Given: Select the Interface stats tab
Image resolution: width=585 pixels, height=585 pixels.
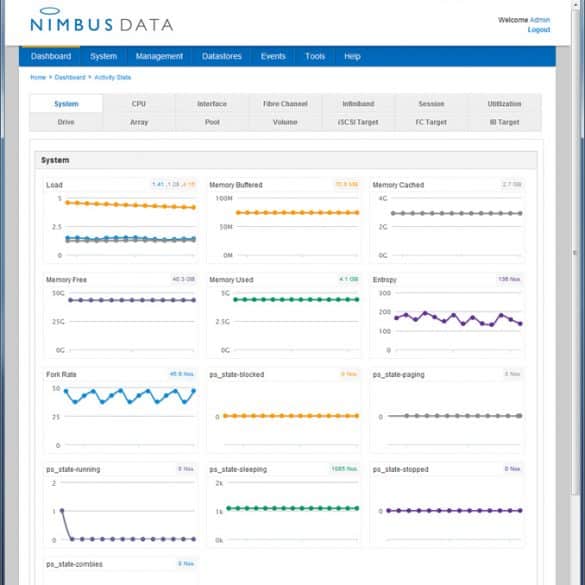Looking at the screenshot, I should [212, 104].
